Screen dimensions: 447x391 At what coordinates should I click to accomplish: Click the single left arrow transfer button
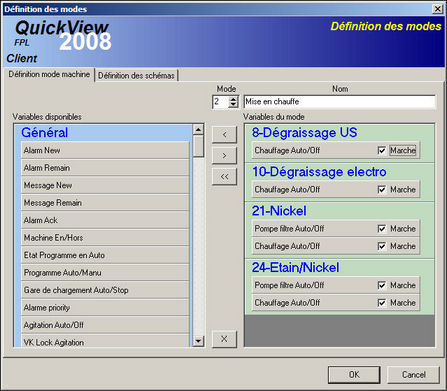click(x=224, y=135)
